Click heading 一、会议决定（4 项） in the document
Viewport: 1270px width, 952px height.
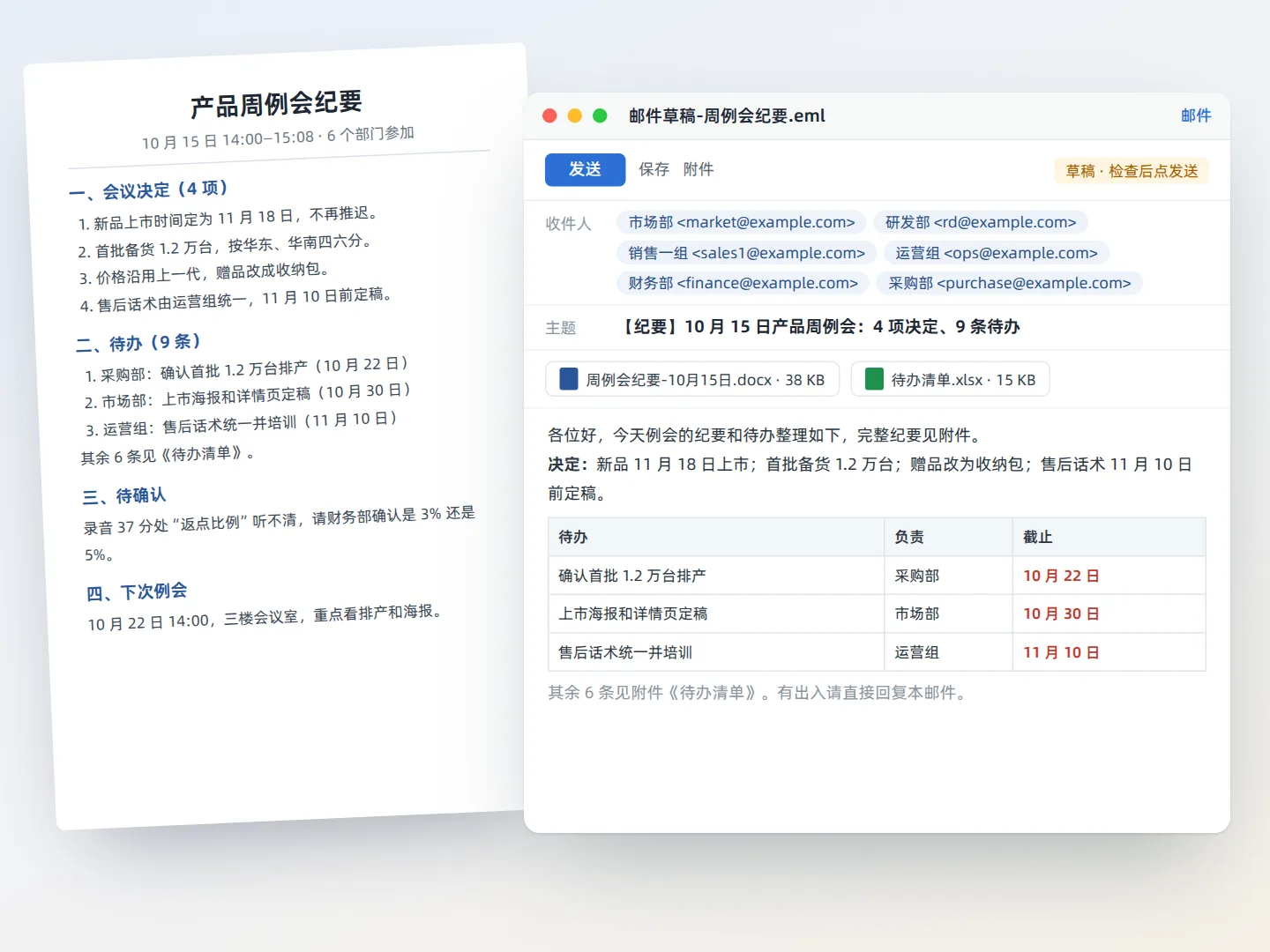(x=149, y=190)
